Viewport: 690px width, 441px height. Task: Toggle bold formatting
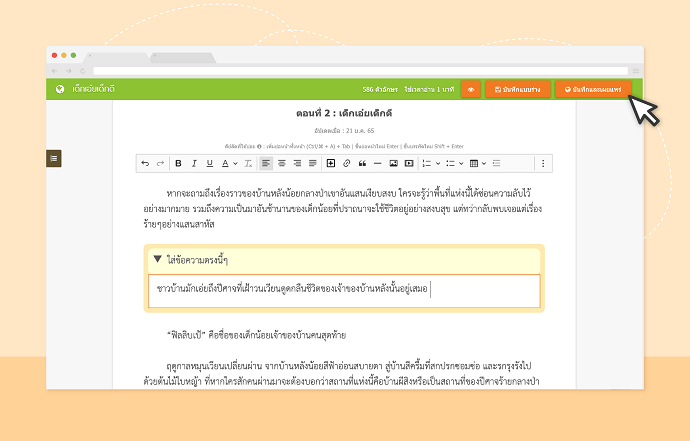[x=178, y=163]
